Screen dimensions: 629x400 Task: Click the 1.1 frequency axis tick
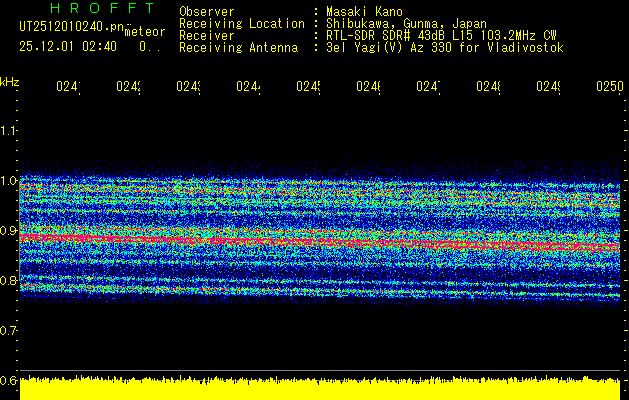pyautogui.click(x=9, y=130)
